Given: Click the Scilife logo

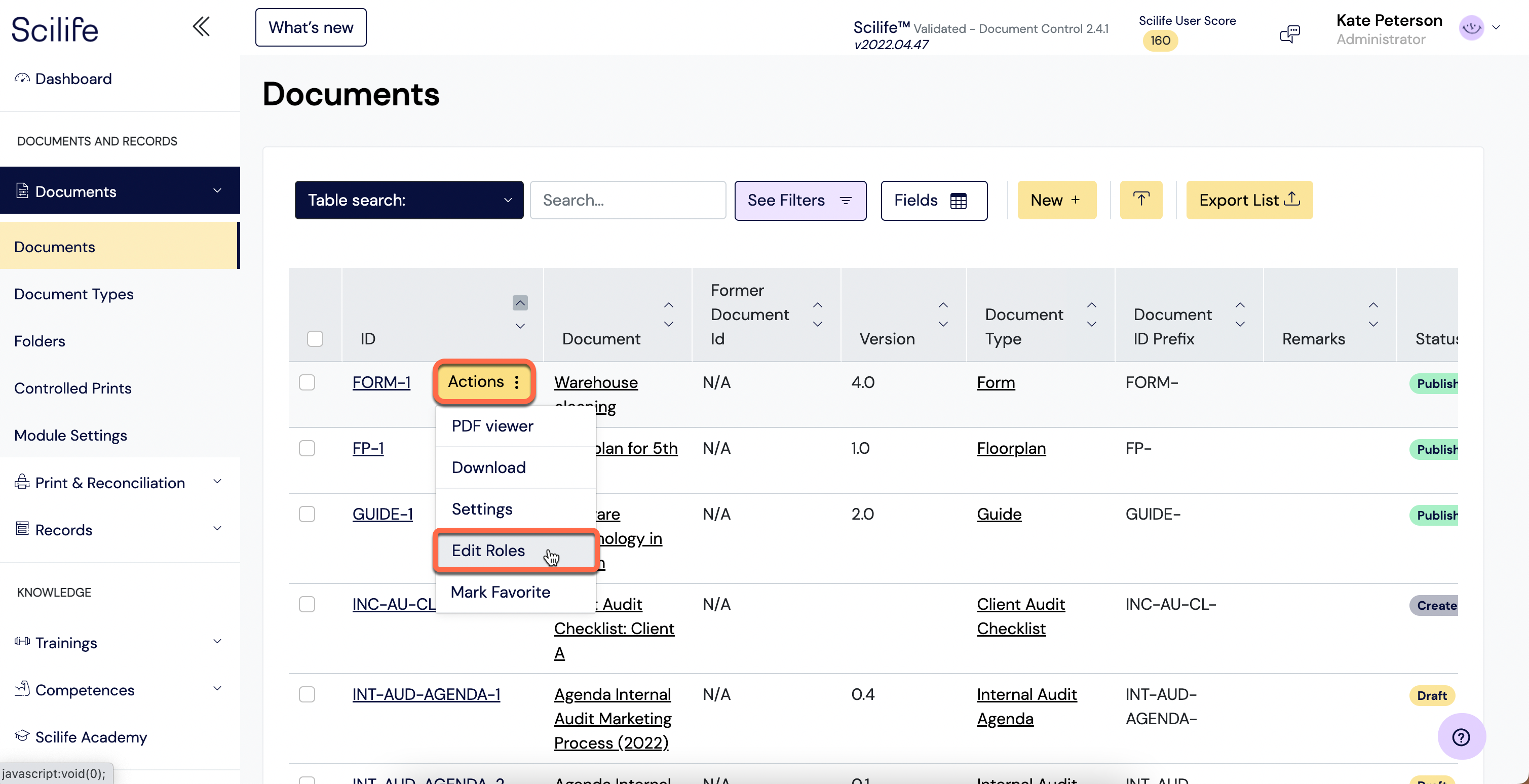Looking at the screenshot, I should [55, 28].
